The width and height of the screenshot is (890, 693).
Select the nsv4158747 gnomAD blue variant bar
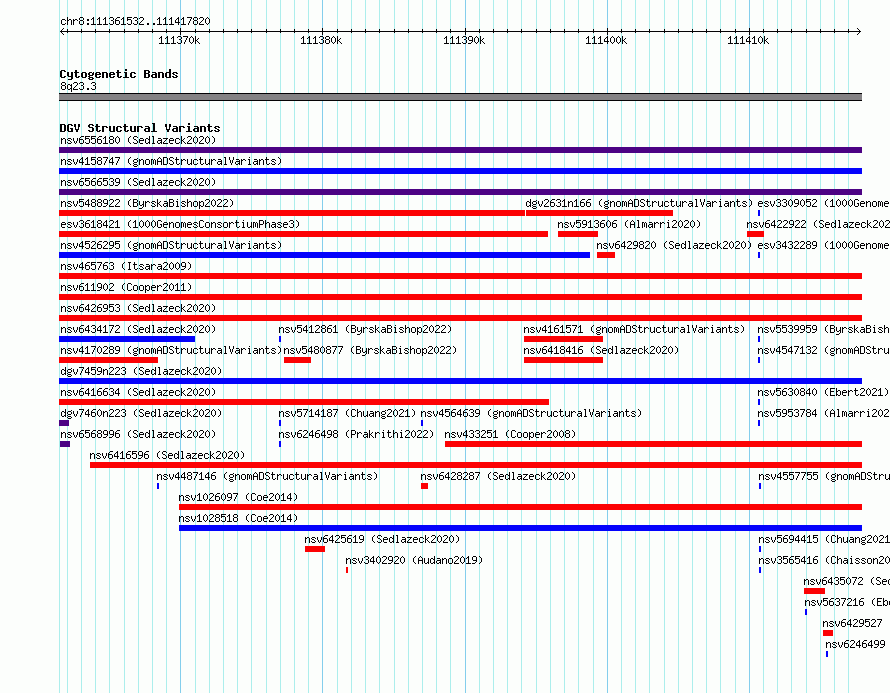tap(460, 171)
